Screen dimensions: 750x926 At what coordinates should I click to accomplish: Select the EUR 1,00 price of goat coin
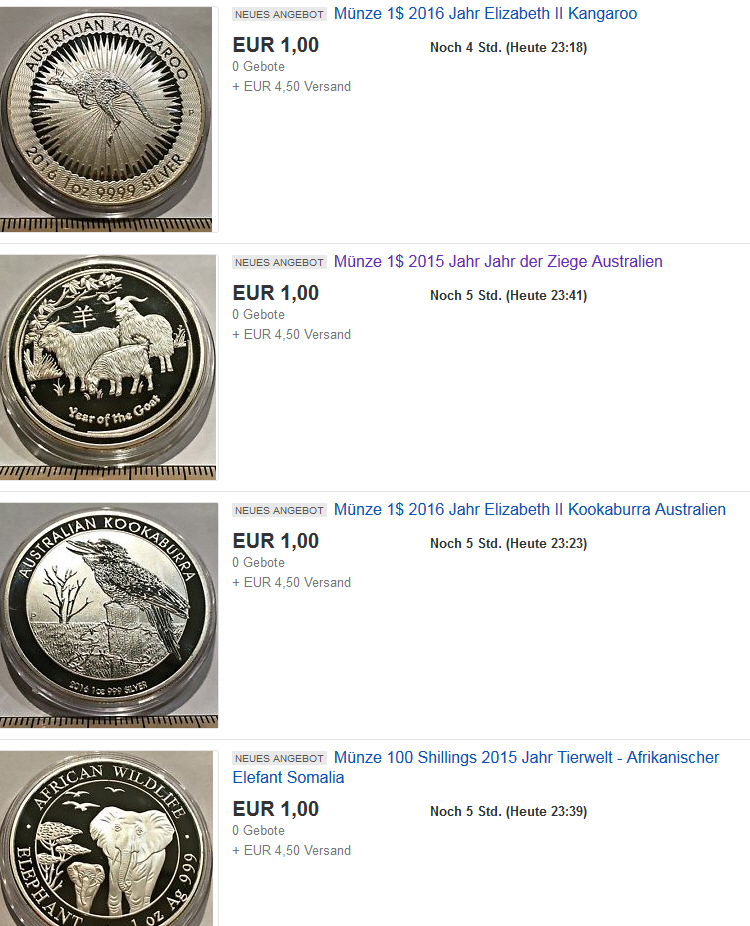coord(276,294)
